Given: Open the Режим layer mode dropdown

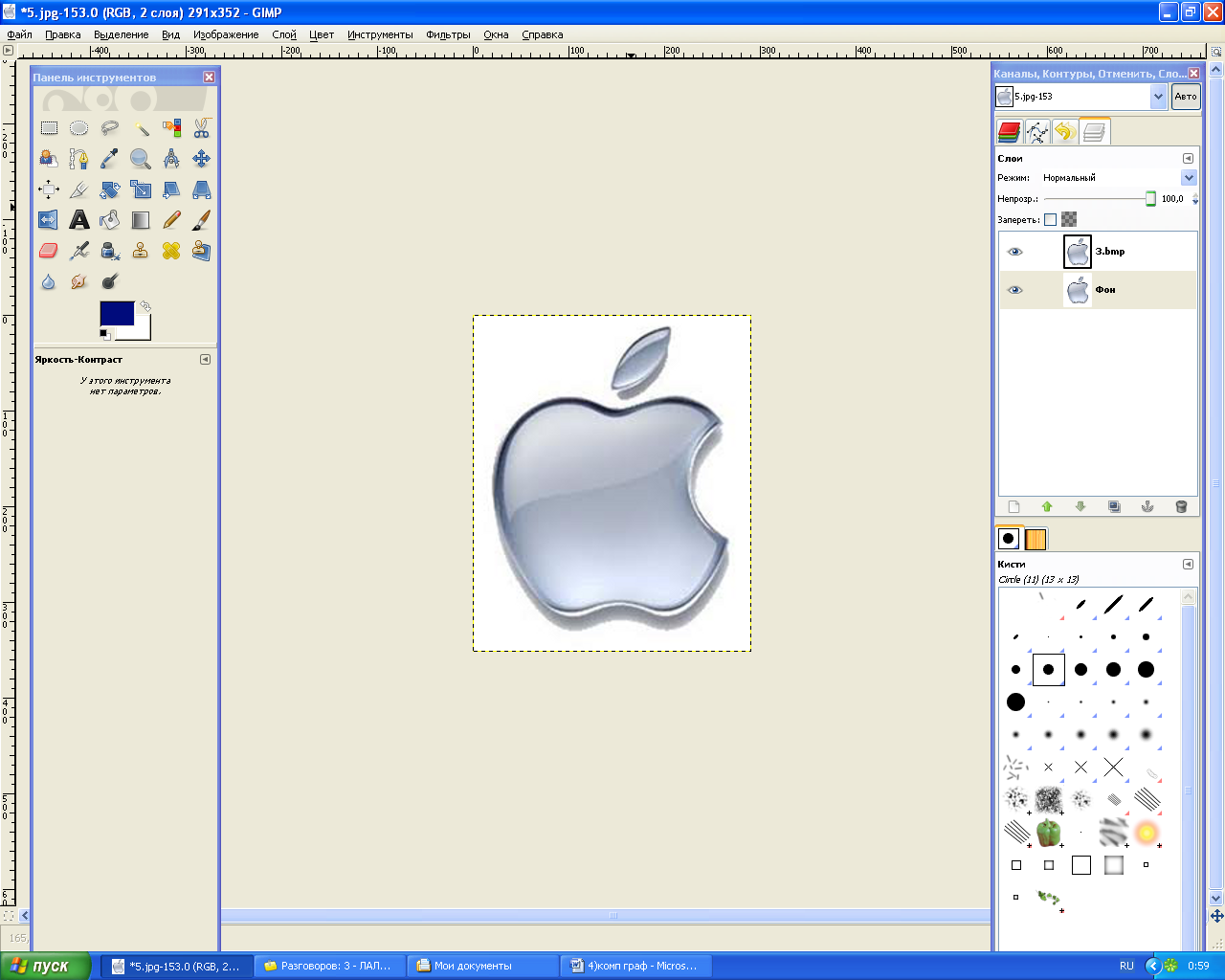Looking at the screenshot, I should [x=1189, y=178].
